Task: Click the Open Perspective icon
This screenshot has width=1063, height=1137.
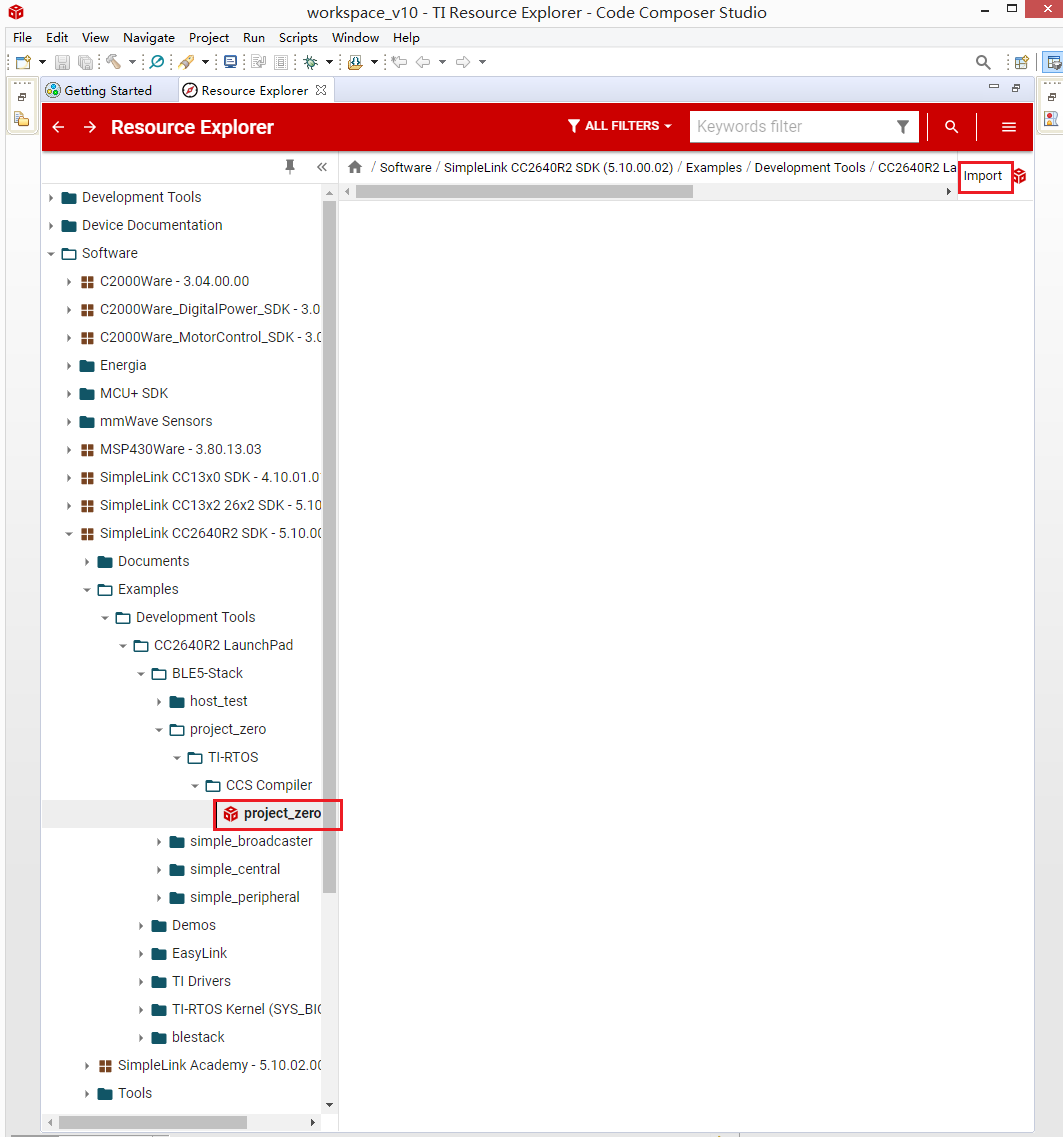Action: (1022, 62)
